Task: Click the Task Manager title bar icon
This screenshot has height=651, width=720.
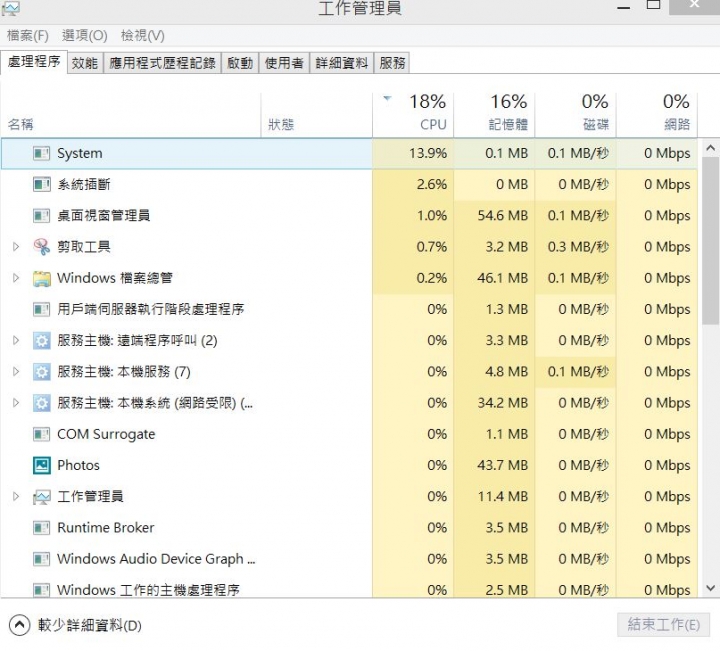Action: 10,8
